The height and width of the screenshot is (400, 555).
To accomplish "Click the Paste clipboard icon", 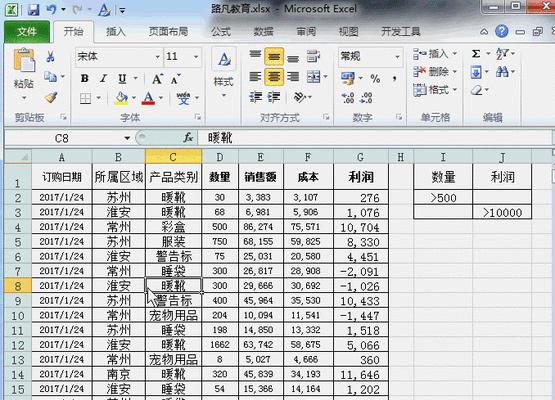I will [x=24, y=60].
